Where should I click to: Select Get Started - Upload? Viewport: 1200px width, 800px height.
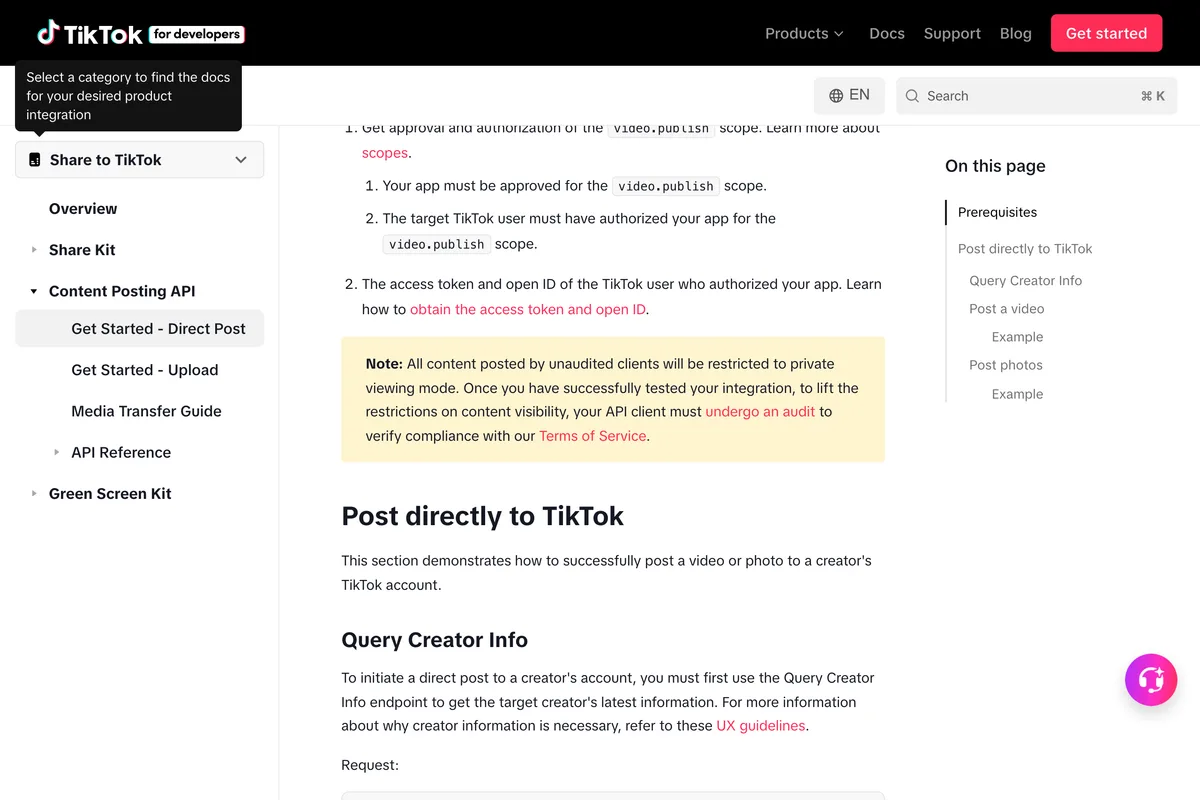tap(145, 370)
